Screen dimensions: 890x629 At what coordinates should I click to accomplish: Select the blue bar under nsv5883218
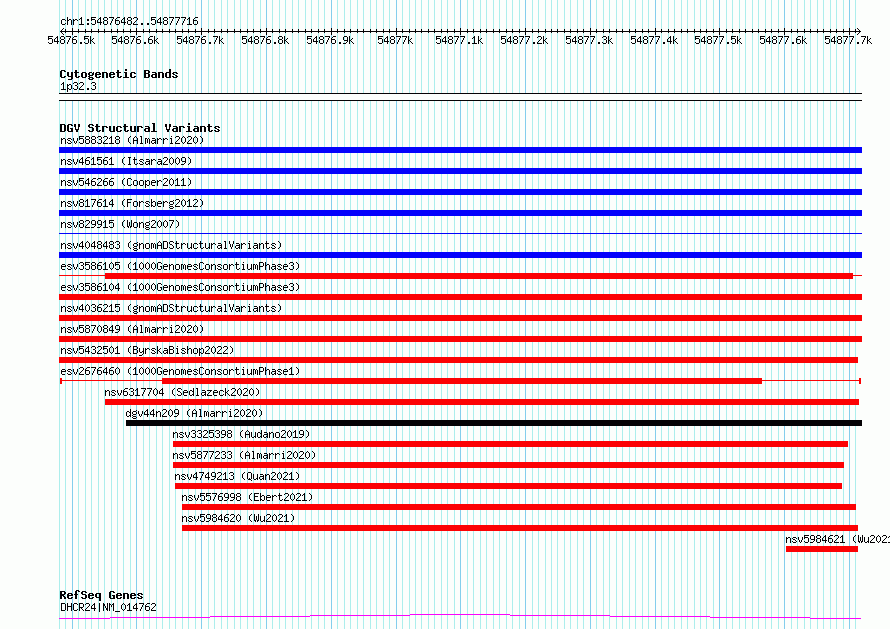(460, 150)
